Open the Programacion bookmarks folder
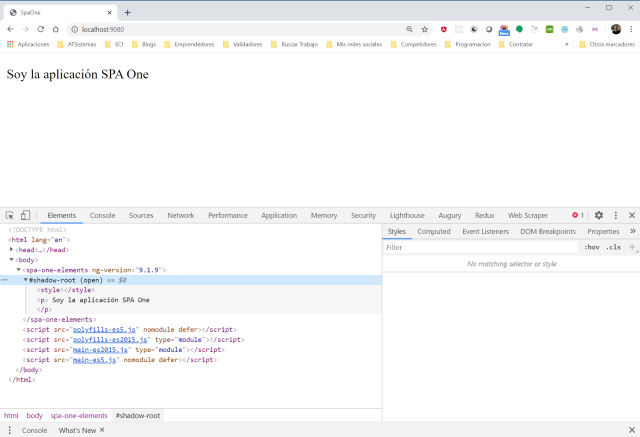Image resolution: width=640 pixels, height=437 pixels. (467, 44)
